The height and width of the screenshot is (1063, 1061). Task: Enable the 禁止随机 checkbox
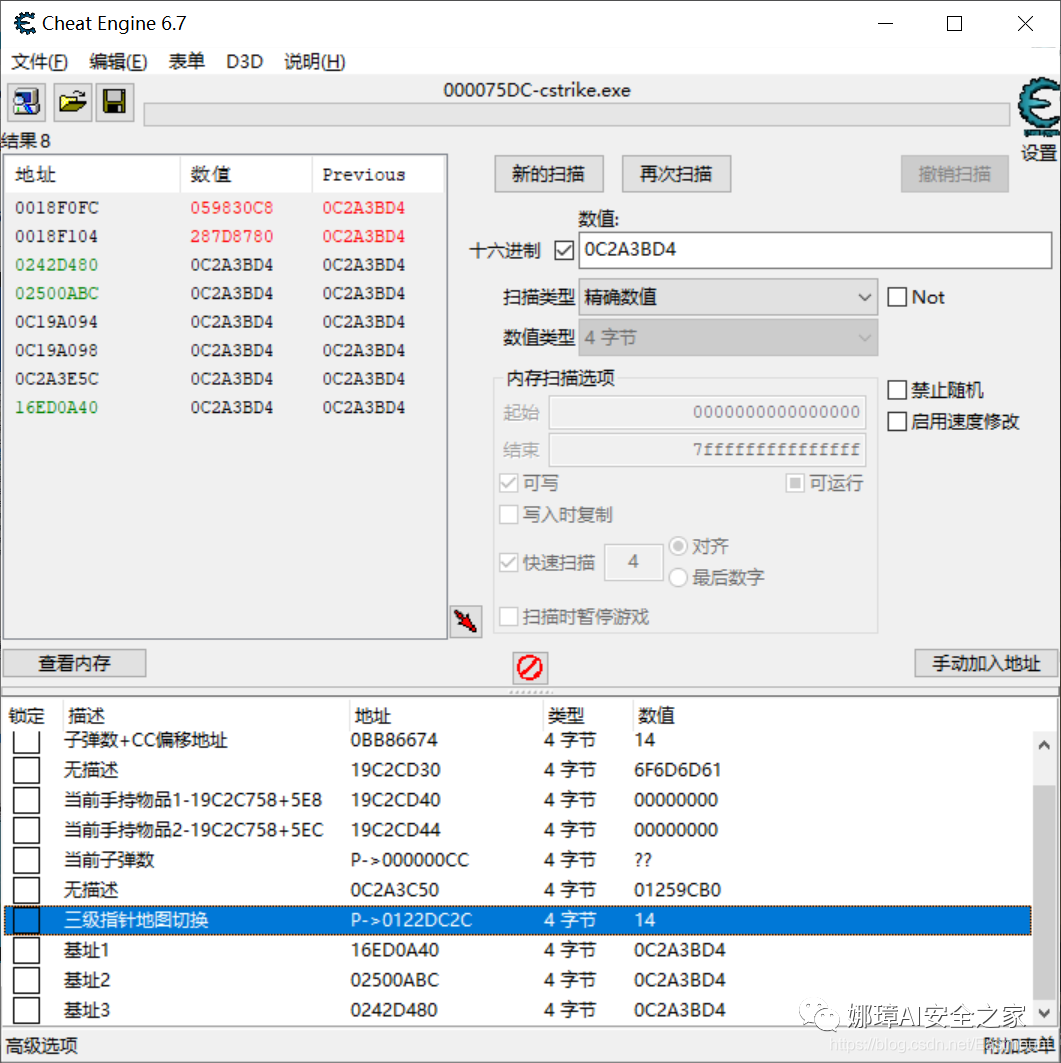pyautogui.click(x=897, y=390)
